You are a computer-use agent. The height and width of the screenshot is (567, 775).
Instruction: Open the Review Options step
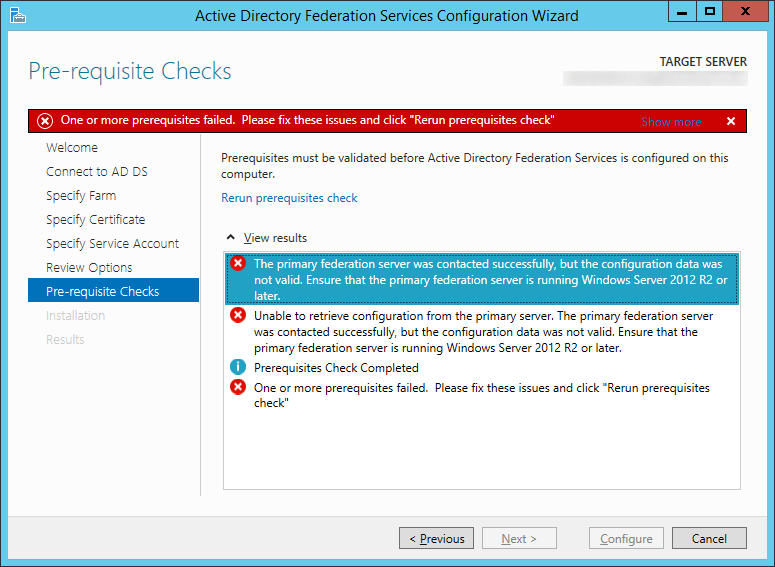[89, 267]
